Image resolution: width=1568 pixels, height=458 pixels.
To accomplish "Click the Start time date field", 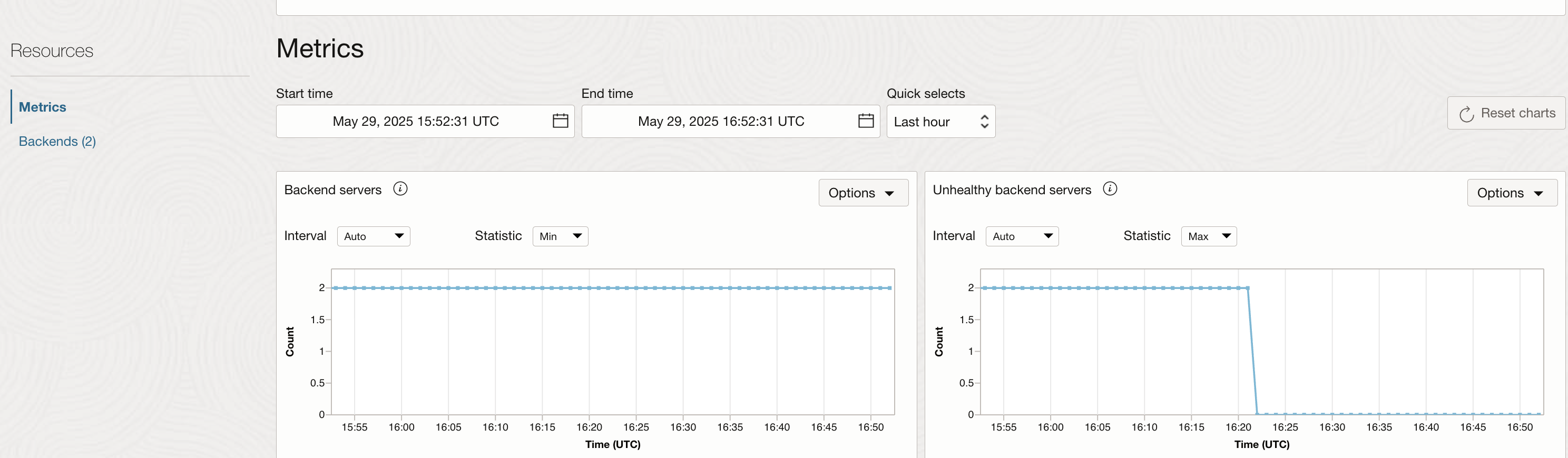I will pos(415,121).
